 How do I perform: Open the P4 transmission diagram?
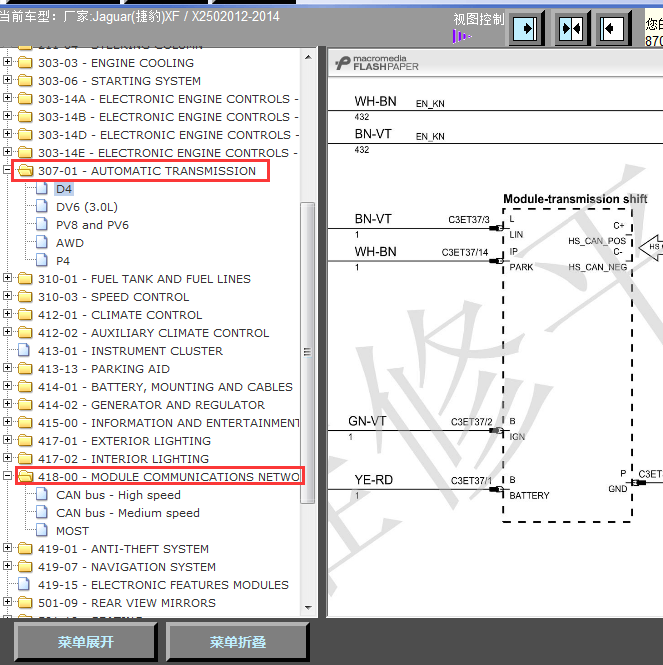point(63,261)
